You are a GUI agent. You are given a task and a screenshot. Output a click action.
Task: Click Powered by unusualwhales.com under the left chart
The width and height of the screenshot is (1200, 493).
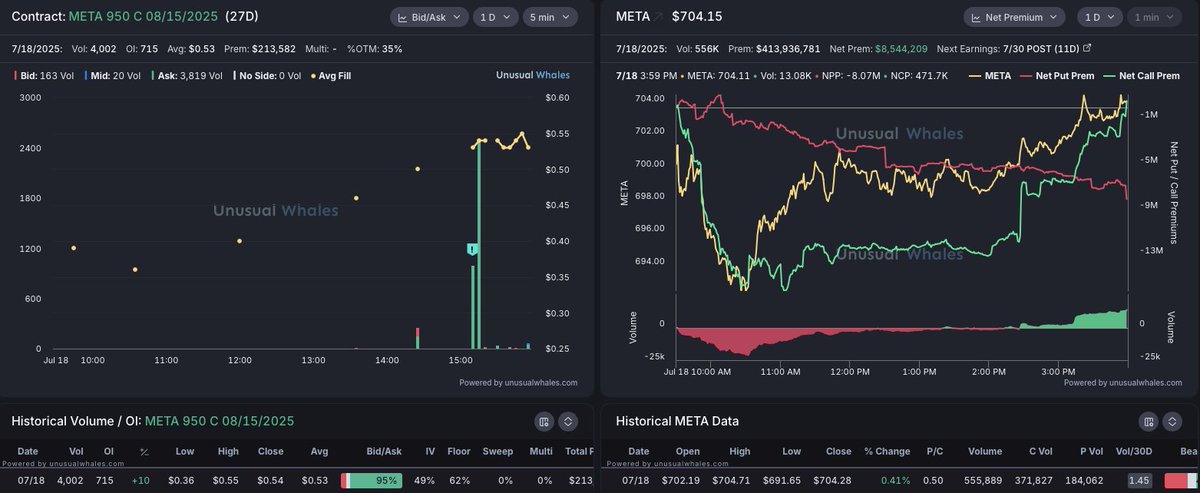[518, 382]
